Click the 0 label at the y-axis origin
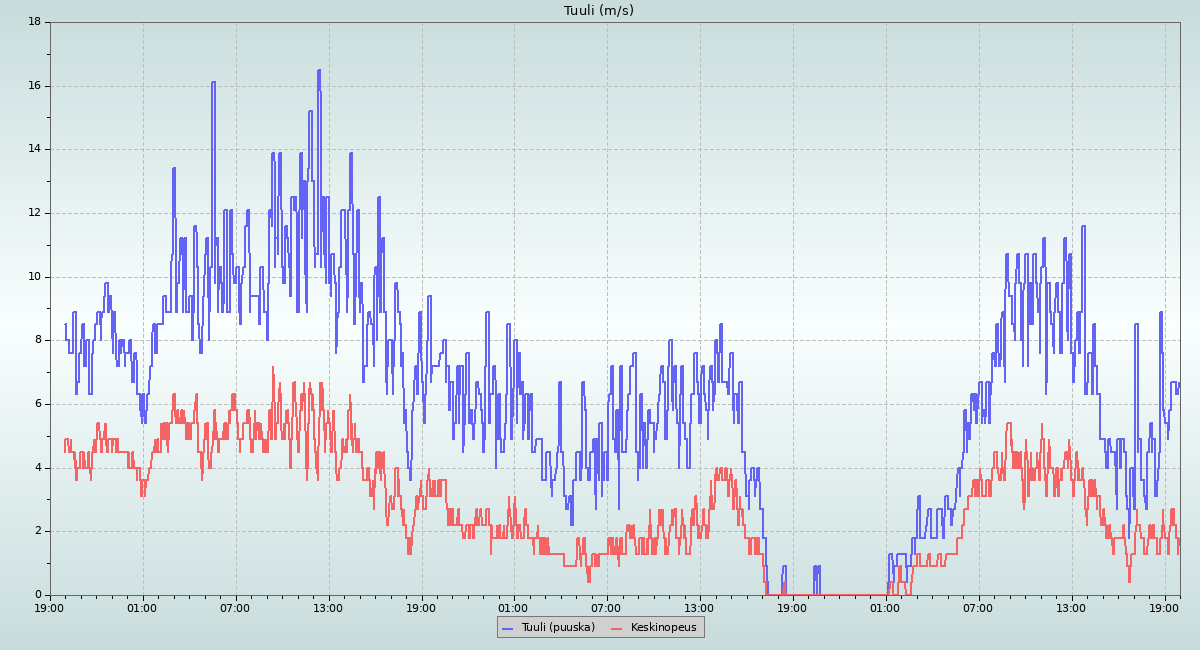 (x=37, y=595)
